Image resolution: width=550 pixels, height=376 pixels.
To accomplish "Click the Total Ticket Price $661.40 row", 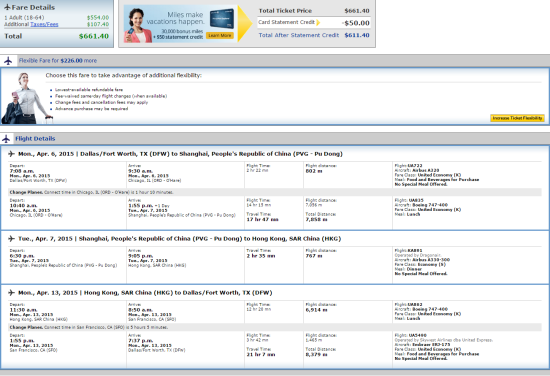I will pyautogui.click(x=314, y=11).
